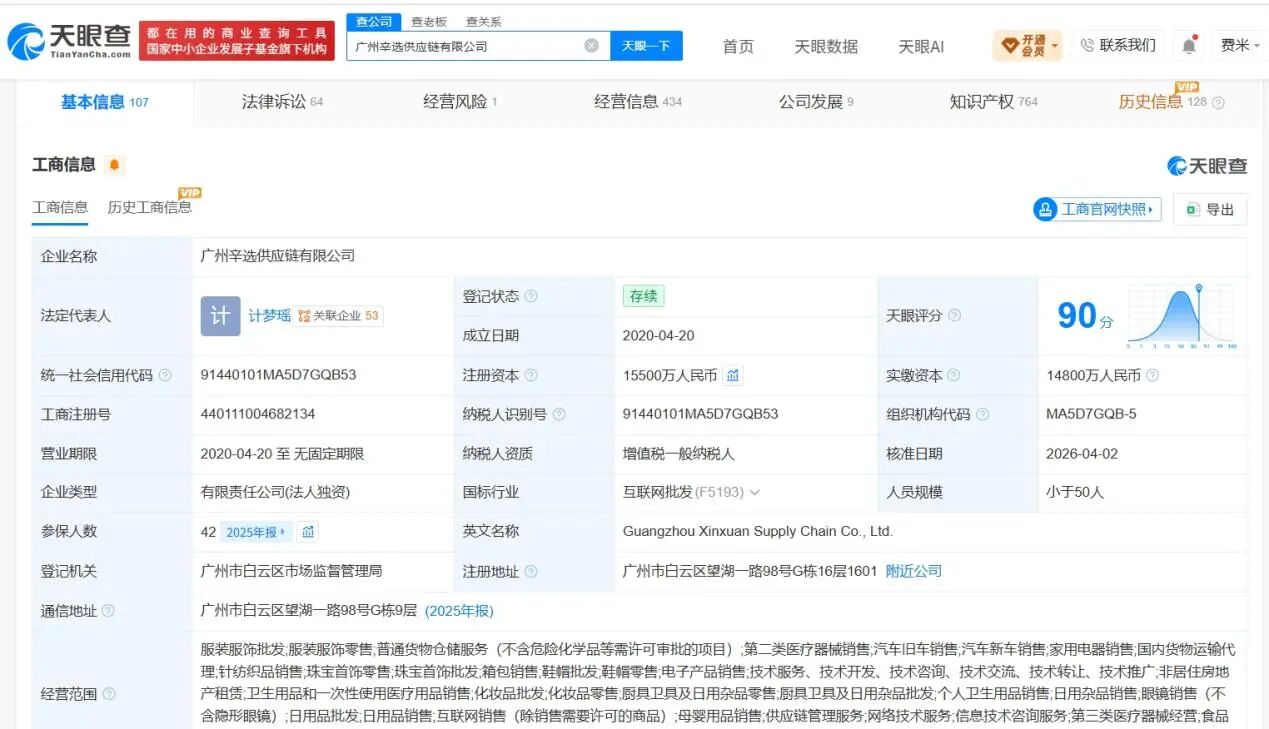Click the help icon next to 组织机构代码

point(983,414)
